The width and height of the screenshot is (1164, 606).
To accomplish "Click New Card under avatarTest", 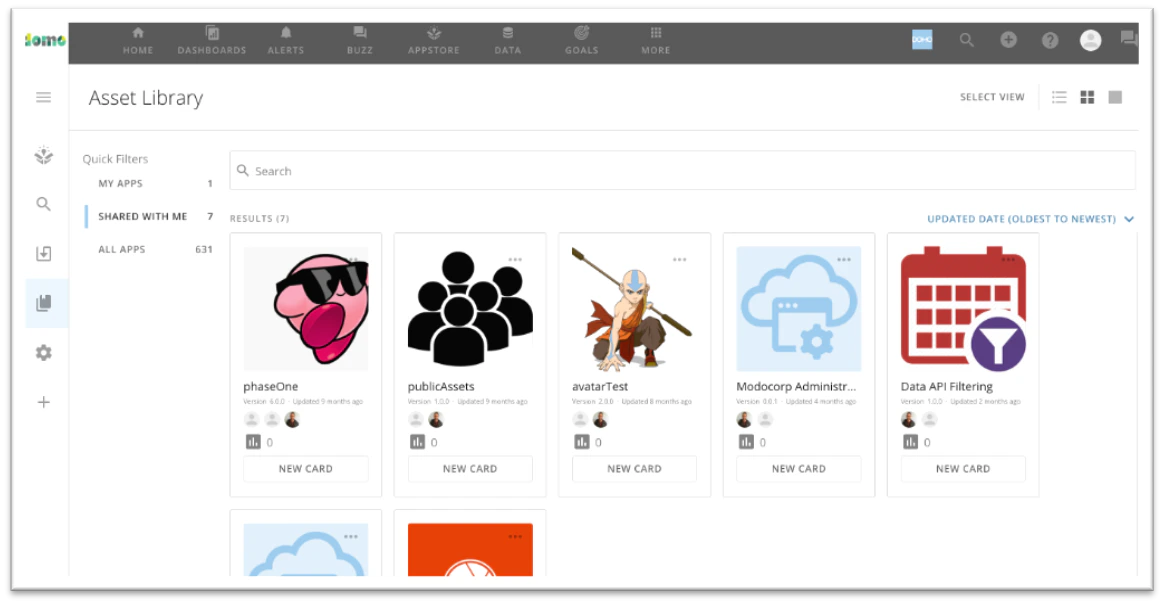I will (x=634, y=469).
